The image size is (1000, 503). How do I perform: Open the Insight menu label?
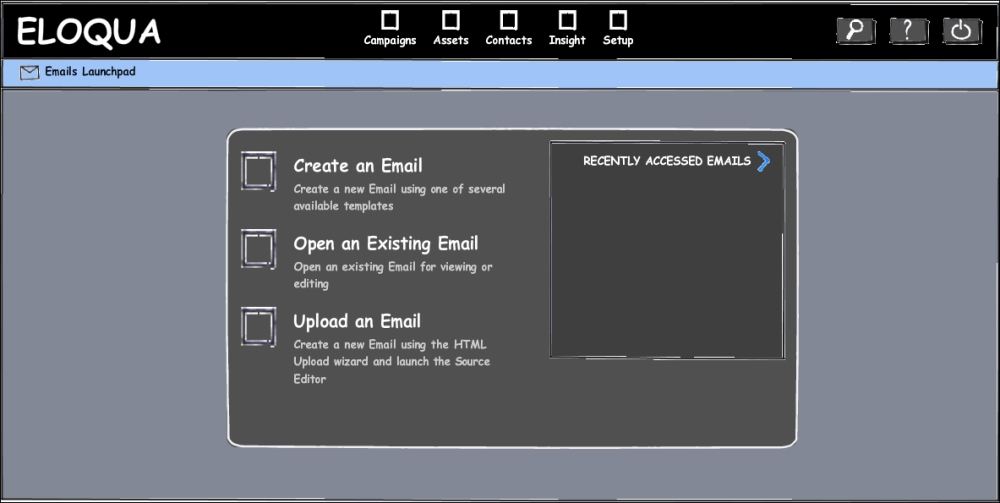(x=567, y=40)
